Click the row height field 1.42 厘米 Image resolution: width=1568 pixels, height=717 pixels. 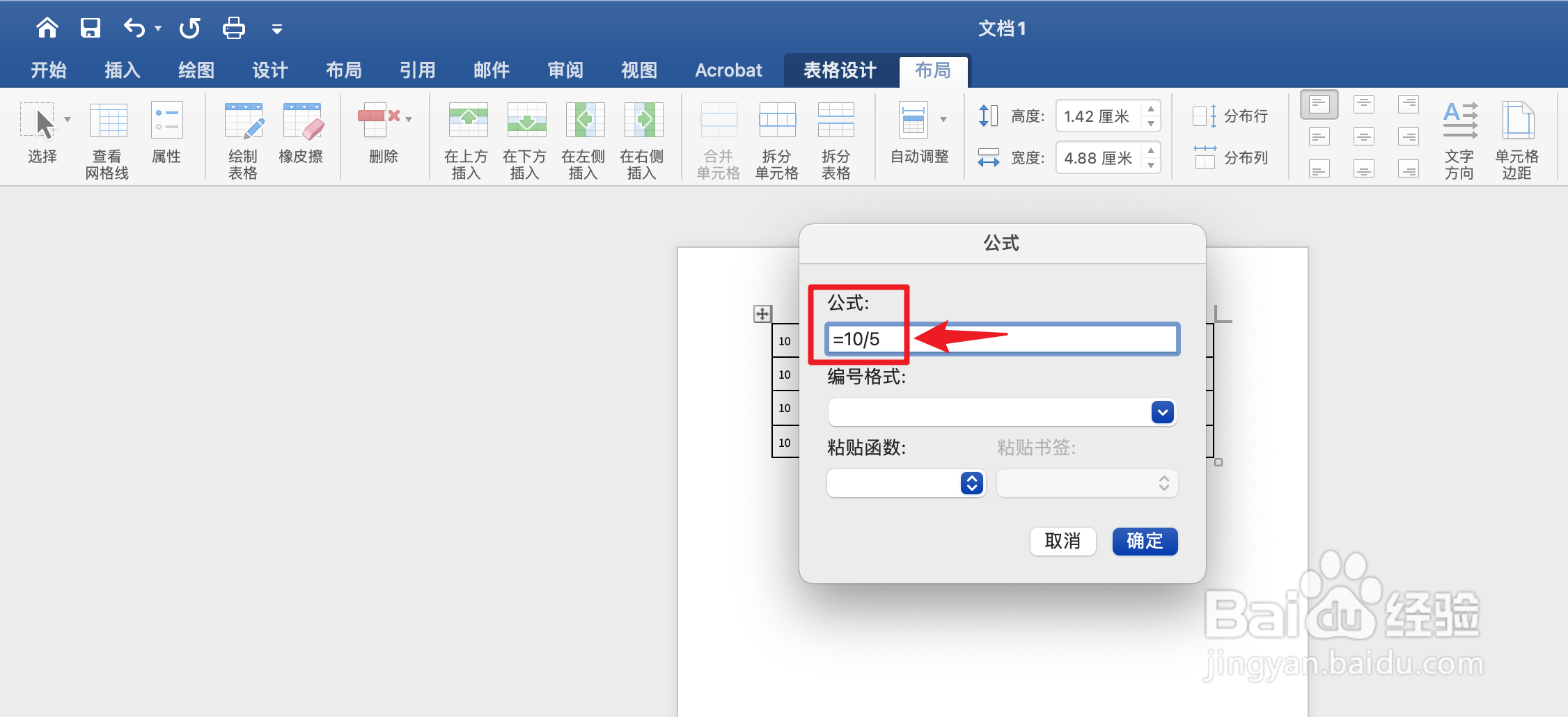[1099, 116]
